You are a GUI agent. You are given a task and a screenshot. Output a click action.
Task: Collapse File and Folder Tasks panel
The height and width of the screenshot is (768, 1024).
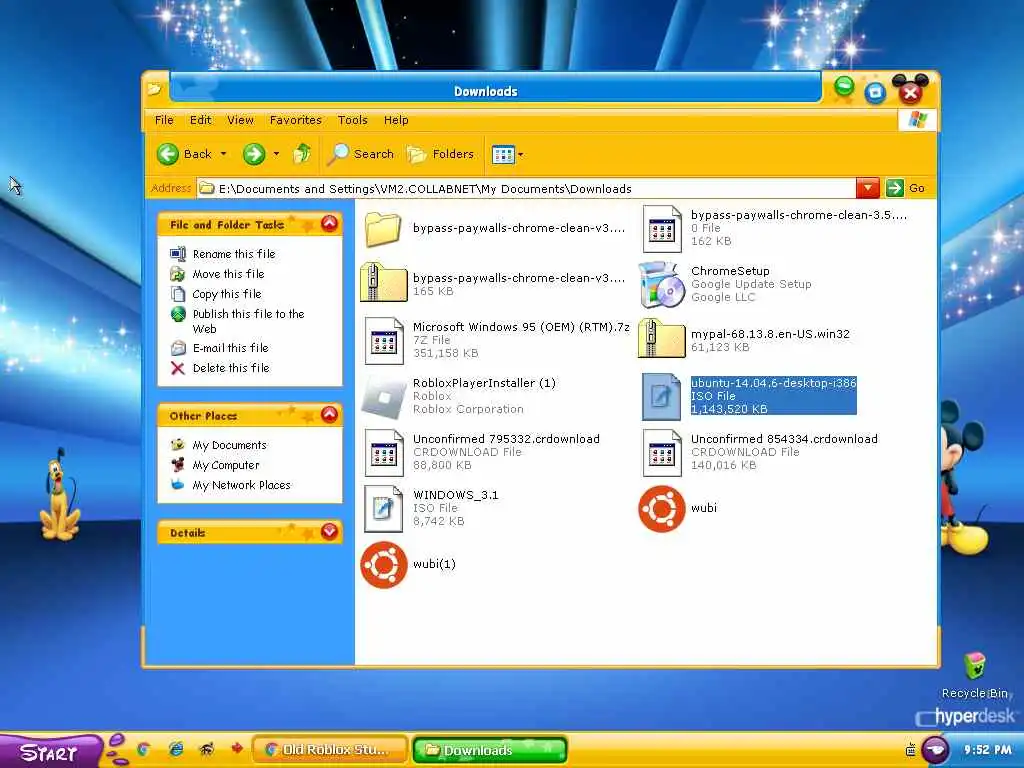329,224
